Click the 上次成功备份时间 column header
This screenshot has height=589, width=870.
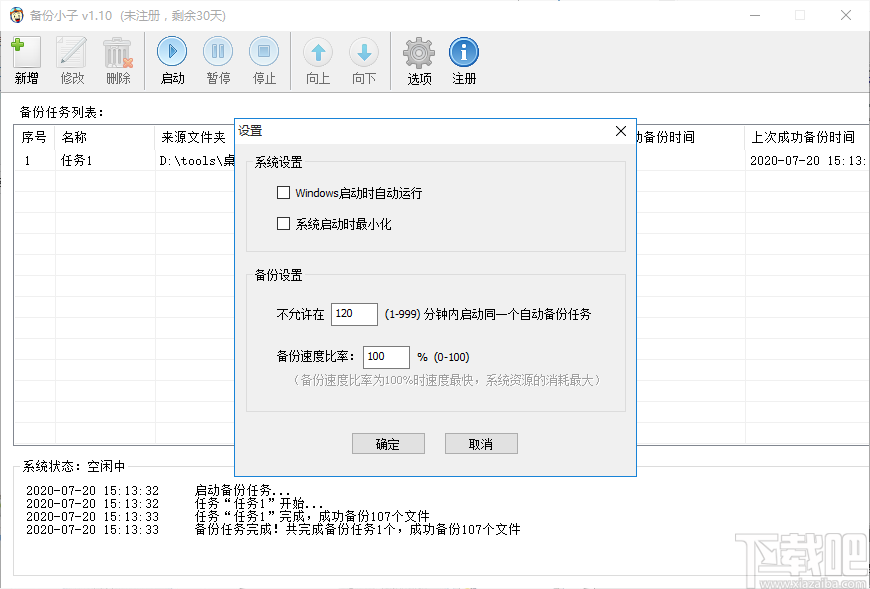(x=801, y=137)
